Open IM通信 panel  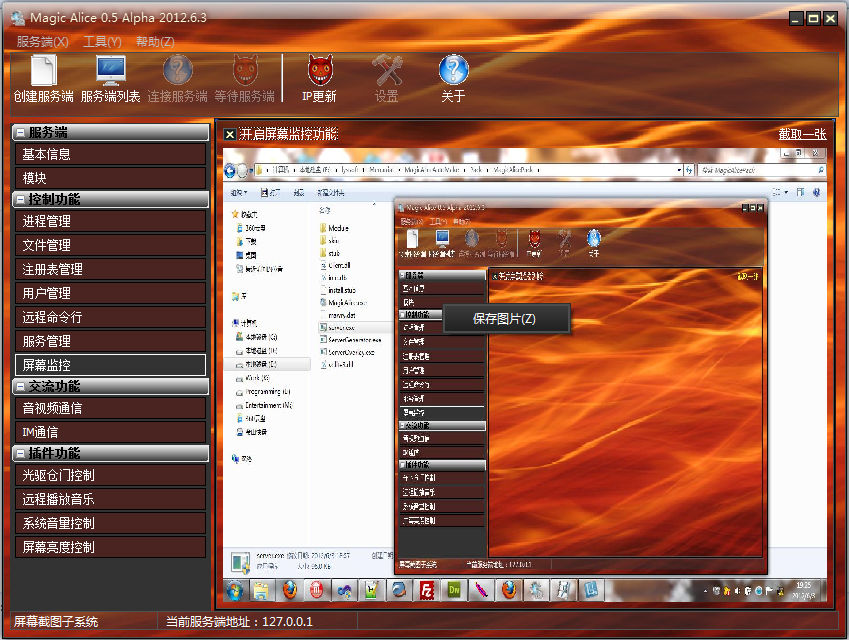[x=110, y=432]
